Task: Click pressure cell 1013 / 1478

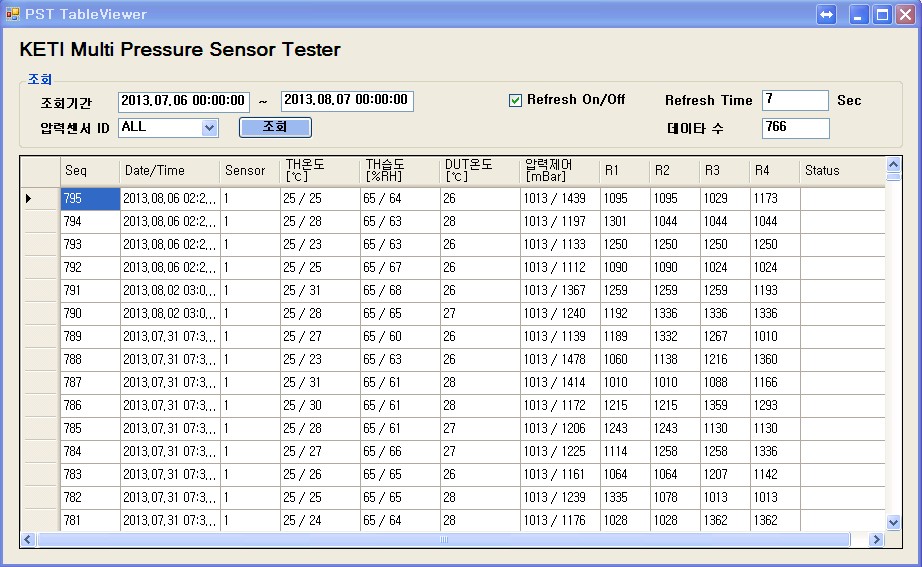Action: (x=560, y=359)
